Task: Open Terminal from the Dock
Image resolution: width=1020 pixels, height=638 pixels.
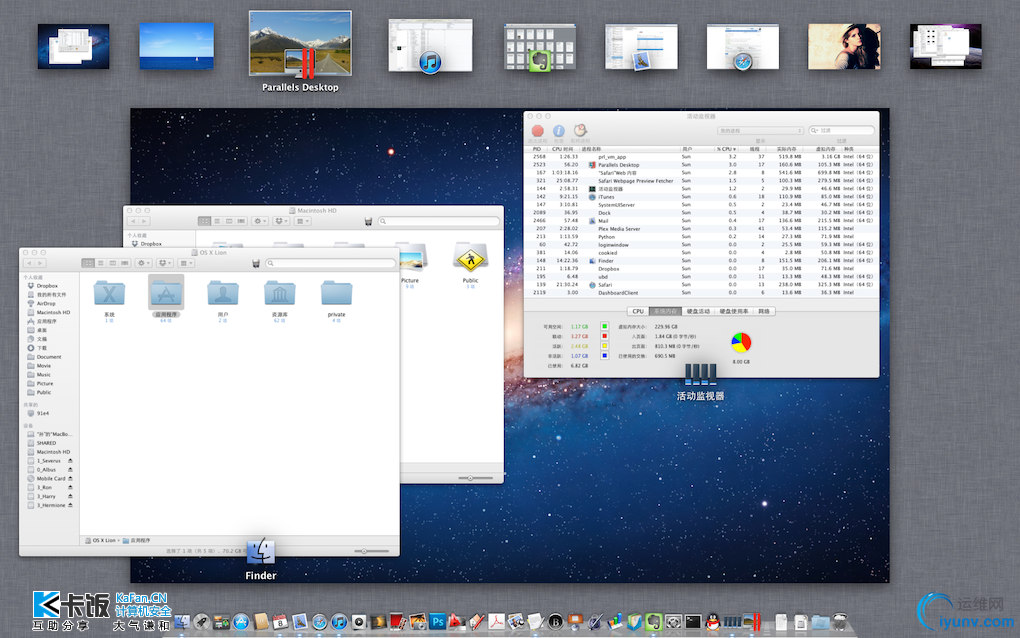Action: [x=693, y=622]
